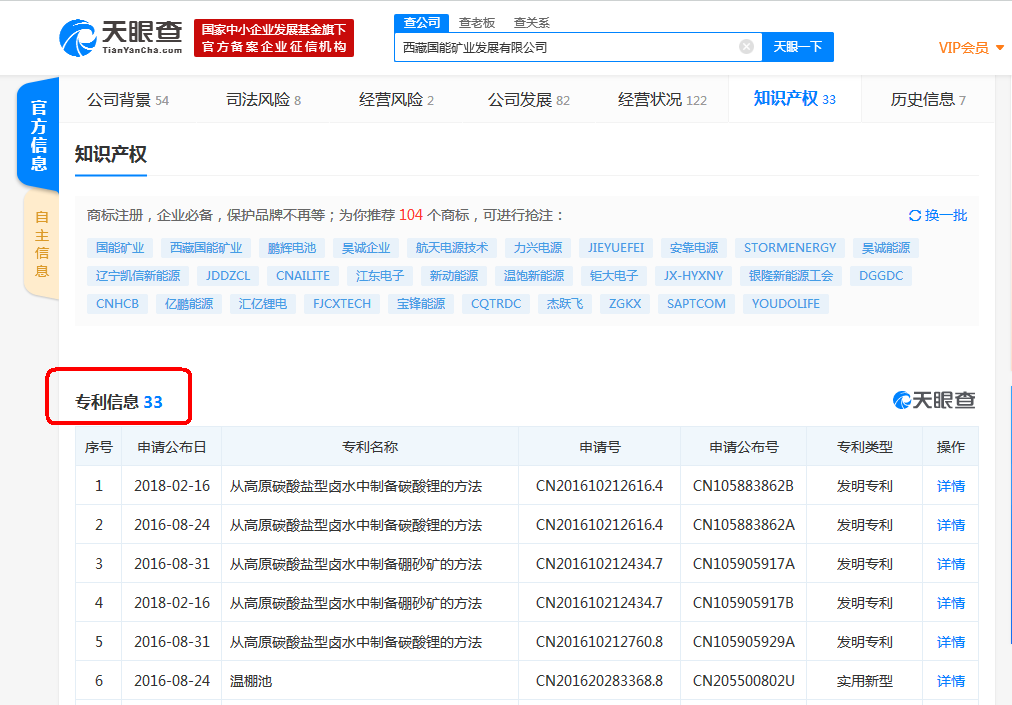Click the 辽宁凯信新能源 trademark tag
The height and width of the screenshot is (705, 1012).
[x=138, y=276]
